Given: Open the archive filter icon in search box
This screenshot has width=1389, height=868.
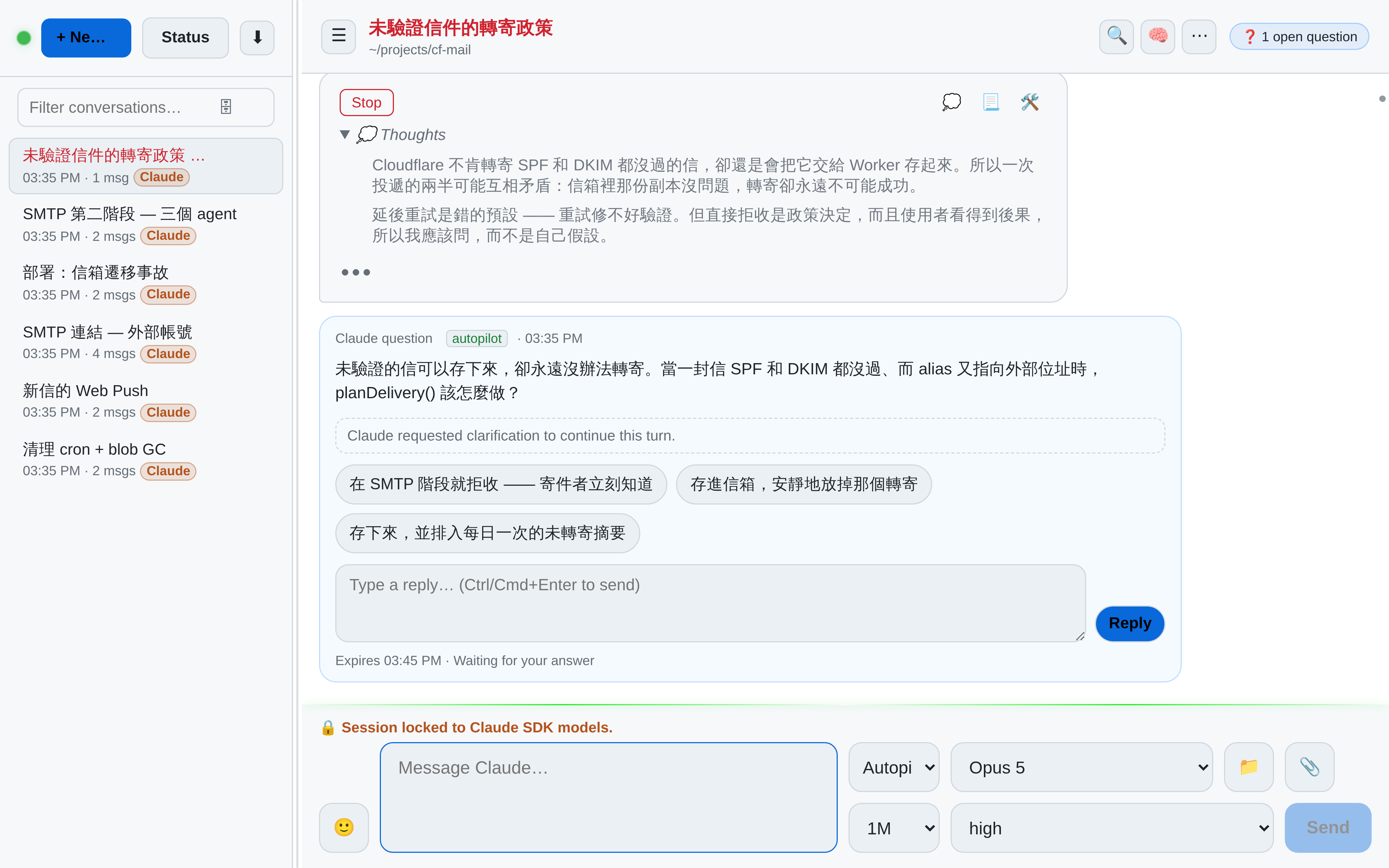Looking at the screenshot, I should click(x=226, y=107).
